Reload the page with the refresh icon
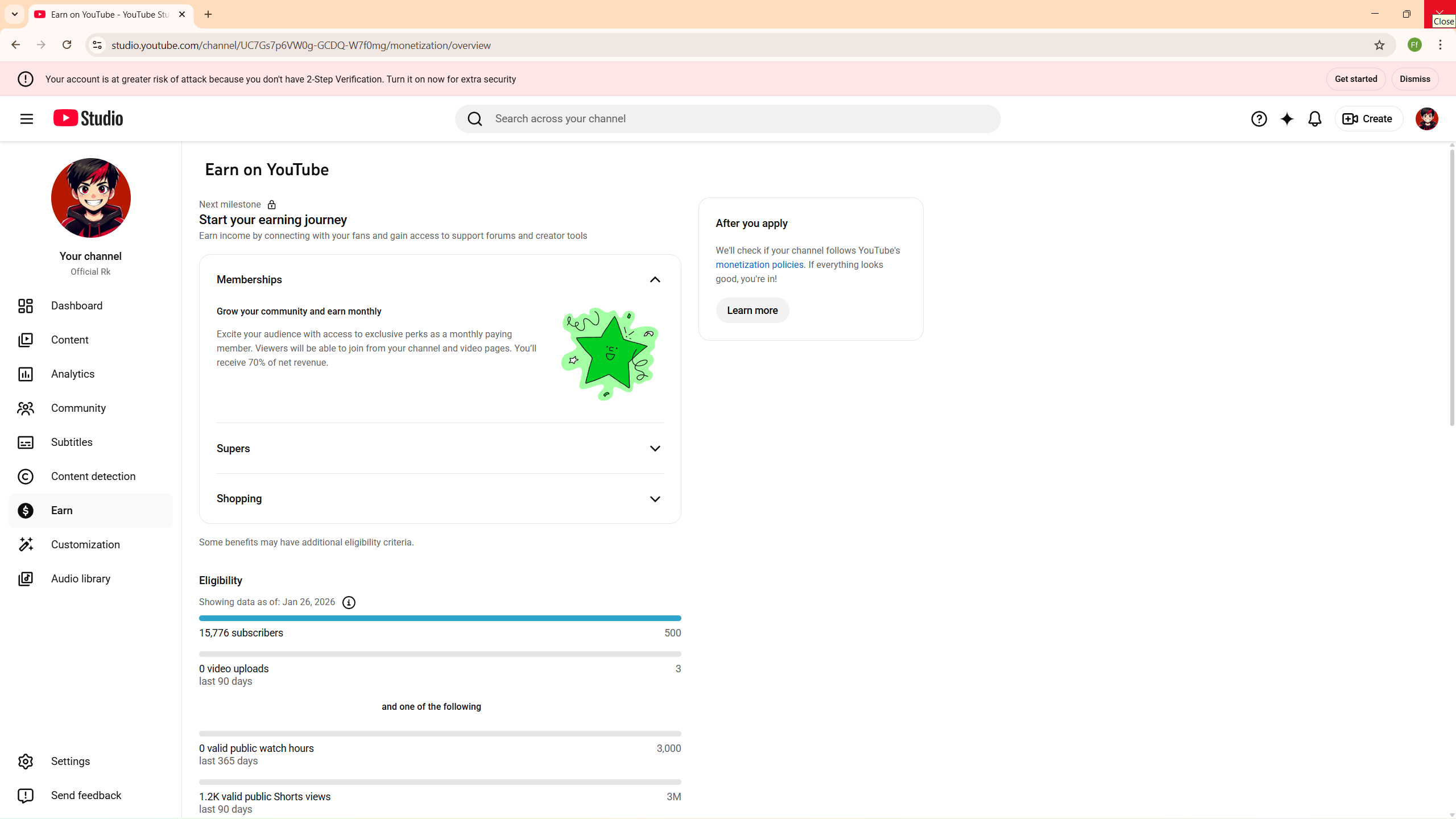This screenshot has height=819, width=1456. pos(67,45)
